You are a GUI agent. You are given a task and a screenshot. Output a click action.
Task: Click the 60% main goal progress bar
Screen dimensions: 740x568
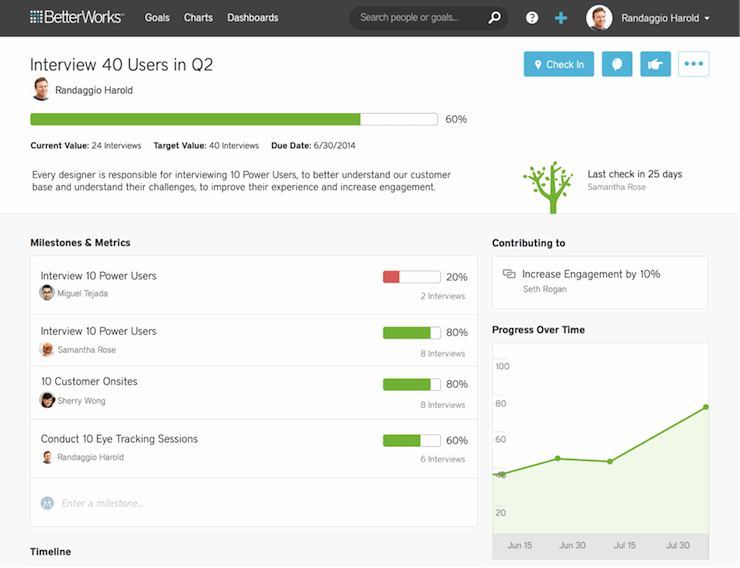tap(234, 119)
